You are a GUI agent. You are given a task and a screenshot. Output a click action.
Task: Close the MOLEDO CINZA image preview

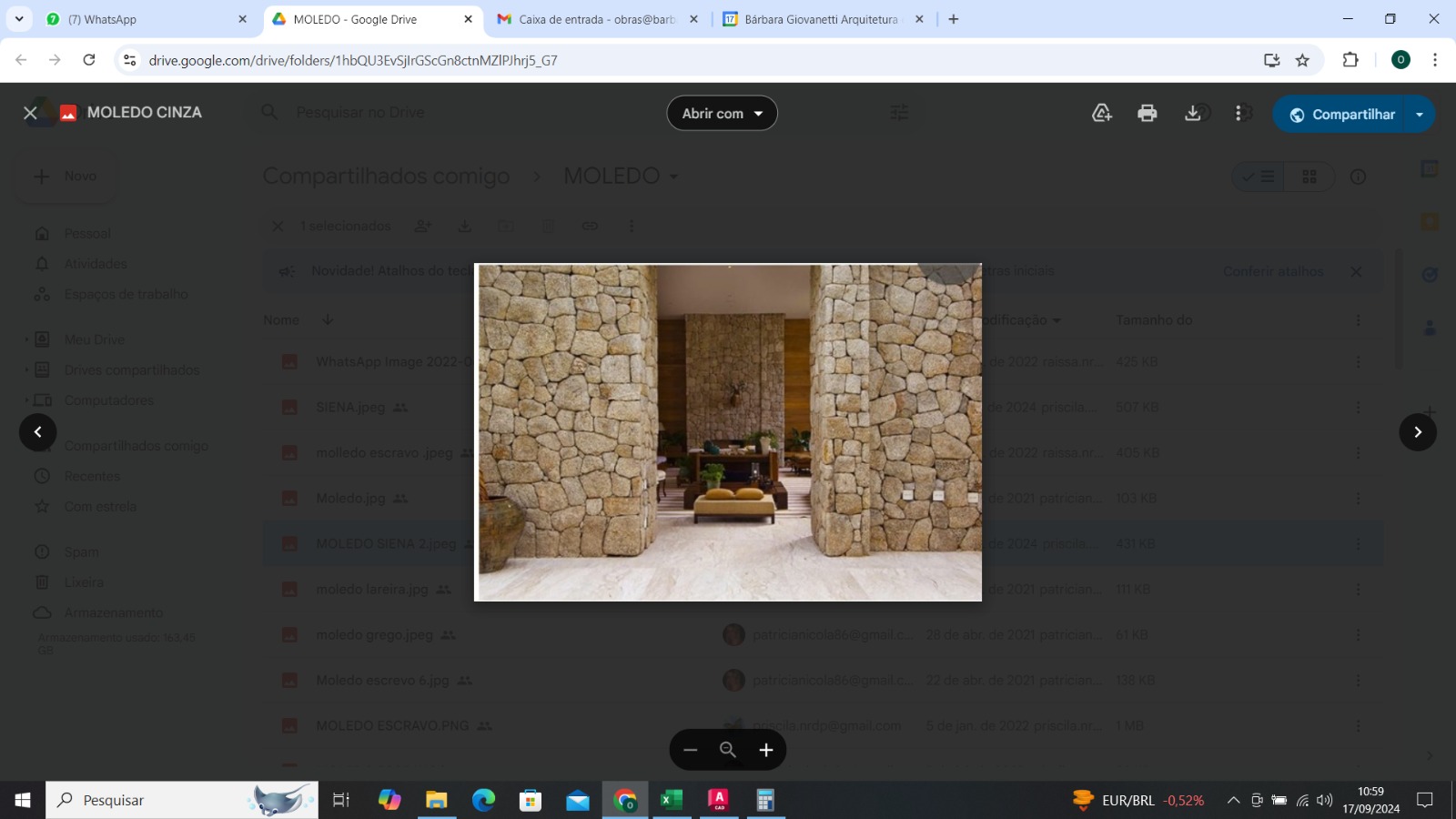coord(30,113)
